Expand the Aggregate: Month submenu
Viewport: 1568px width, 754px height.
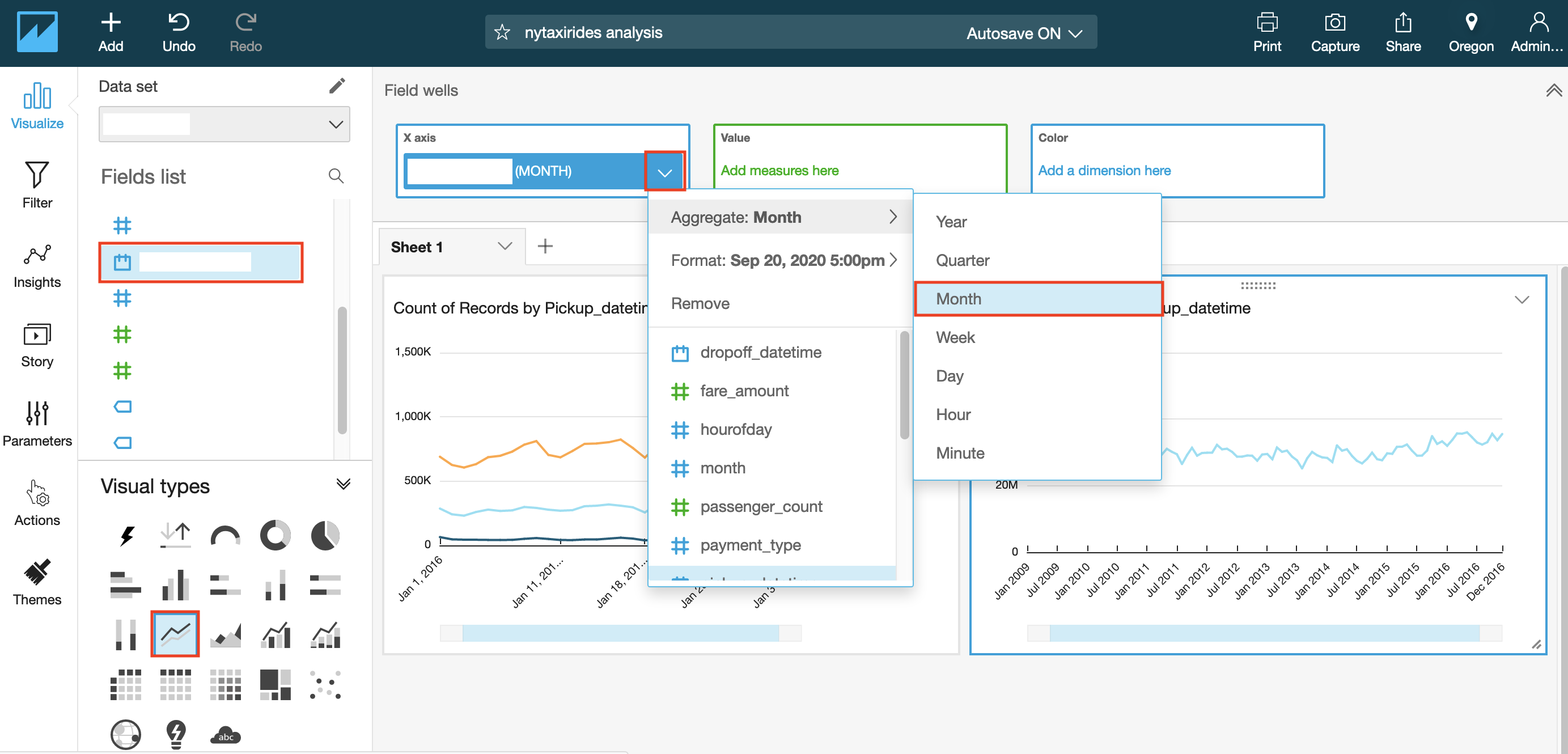pos(781,217)
